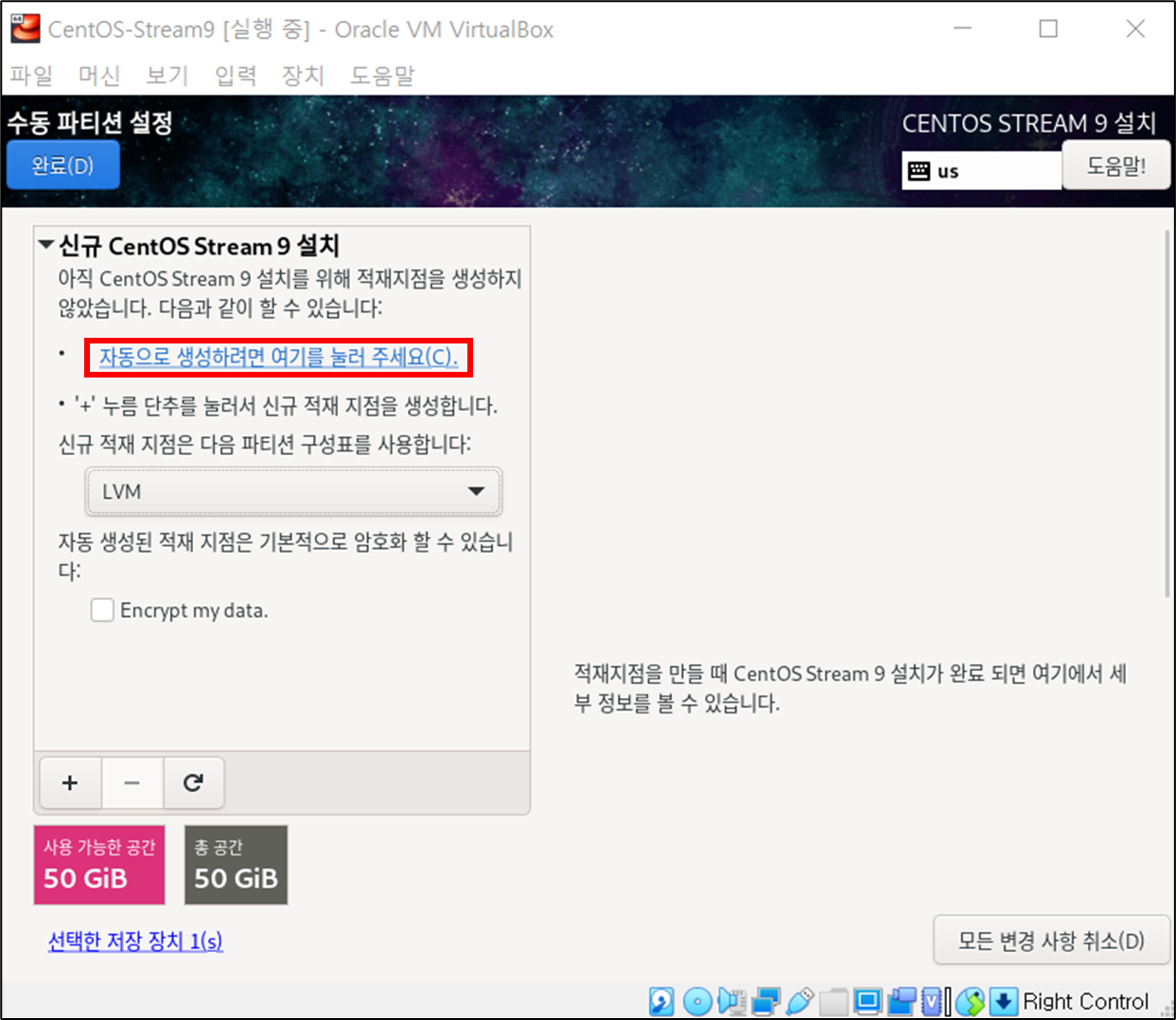Close the VirtualBox window
The height and width of the screenshot is (1020, 1176).
point(1135,28)
